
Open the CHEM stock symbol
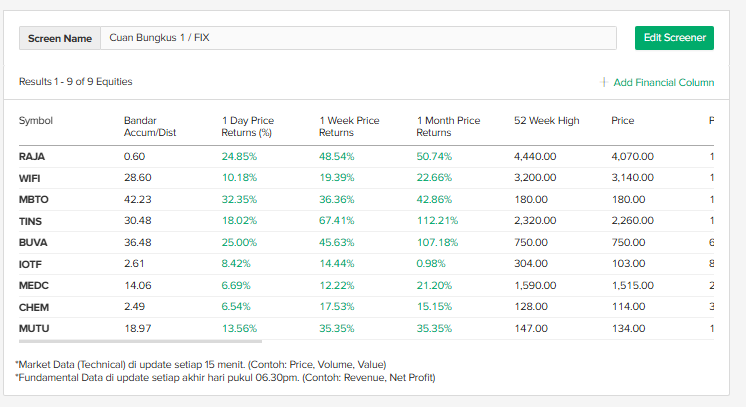[34, 306]
